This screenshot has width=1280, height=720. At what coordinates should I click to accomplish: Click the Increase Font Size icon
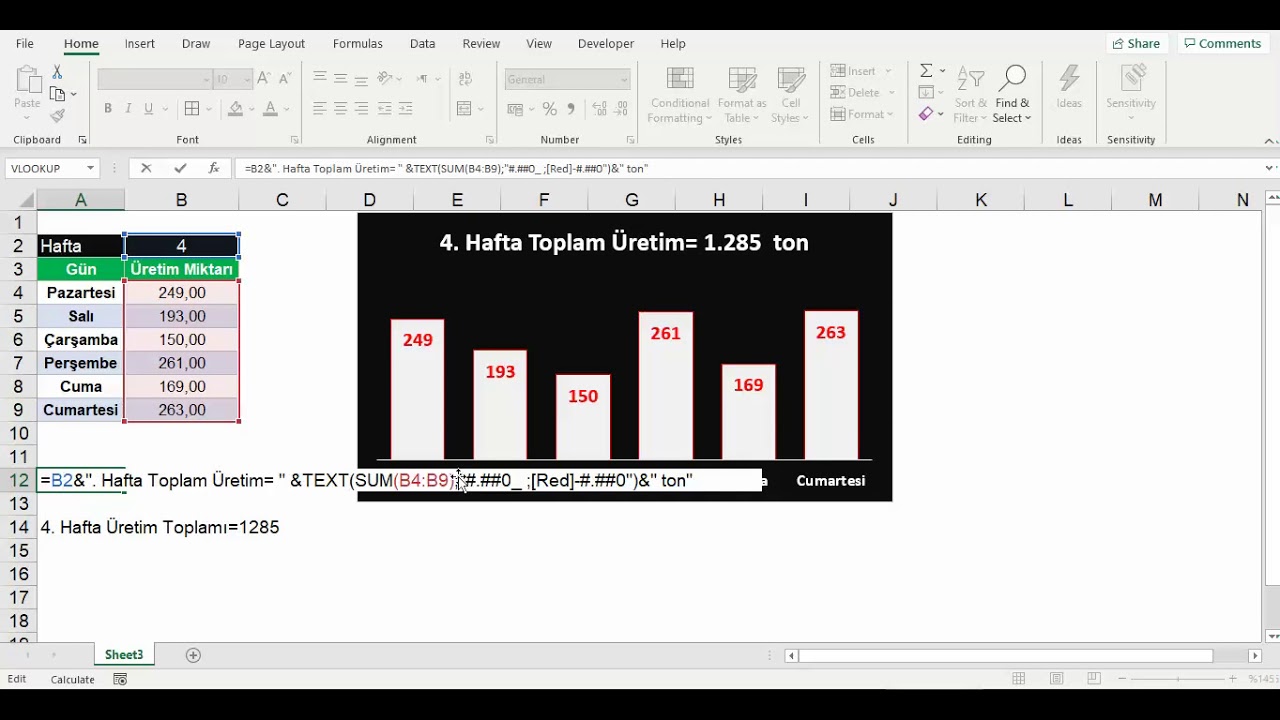coord(263,79)
